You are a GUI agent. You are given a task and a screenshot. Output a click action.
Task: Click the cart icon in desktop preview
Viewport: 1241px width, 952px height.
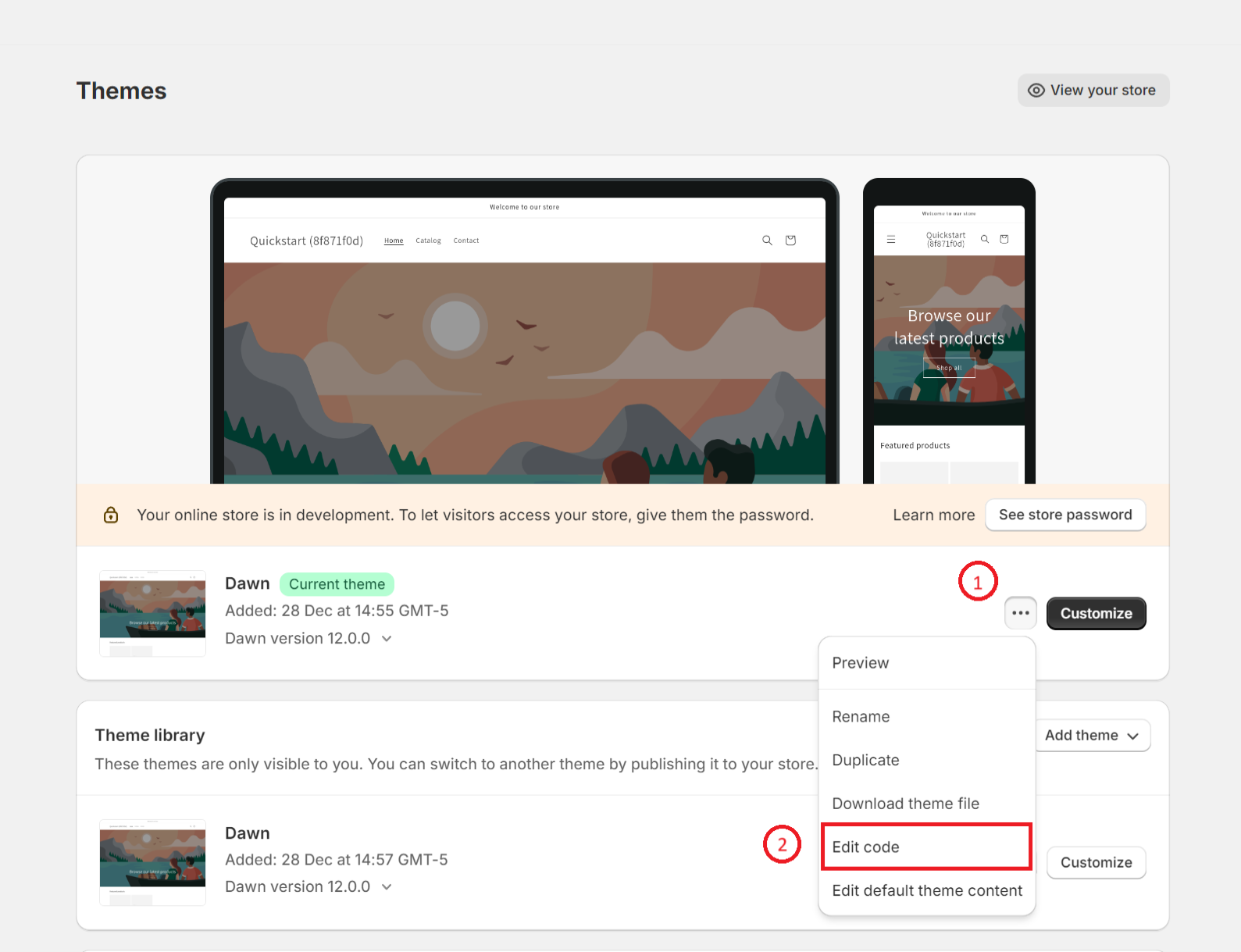click(790, 241)
